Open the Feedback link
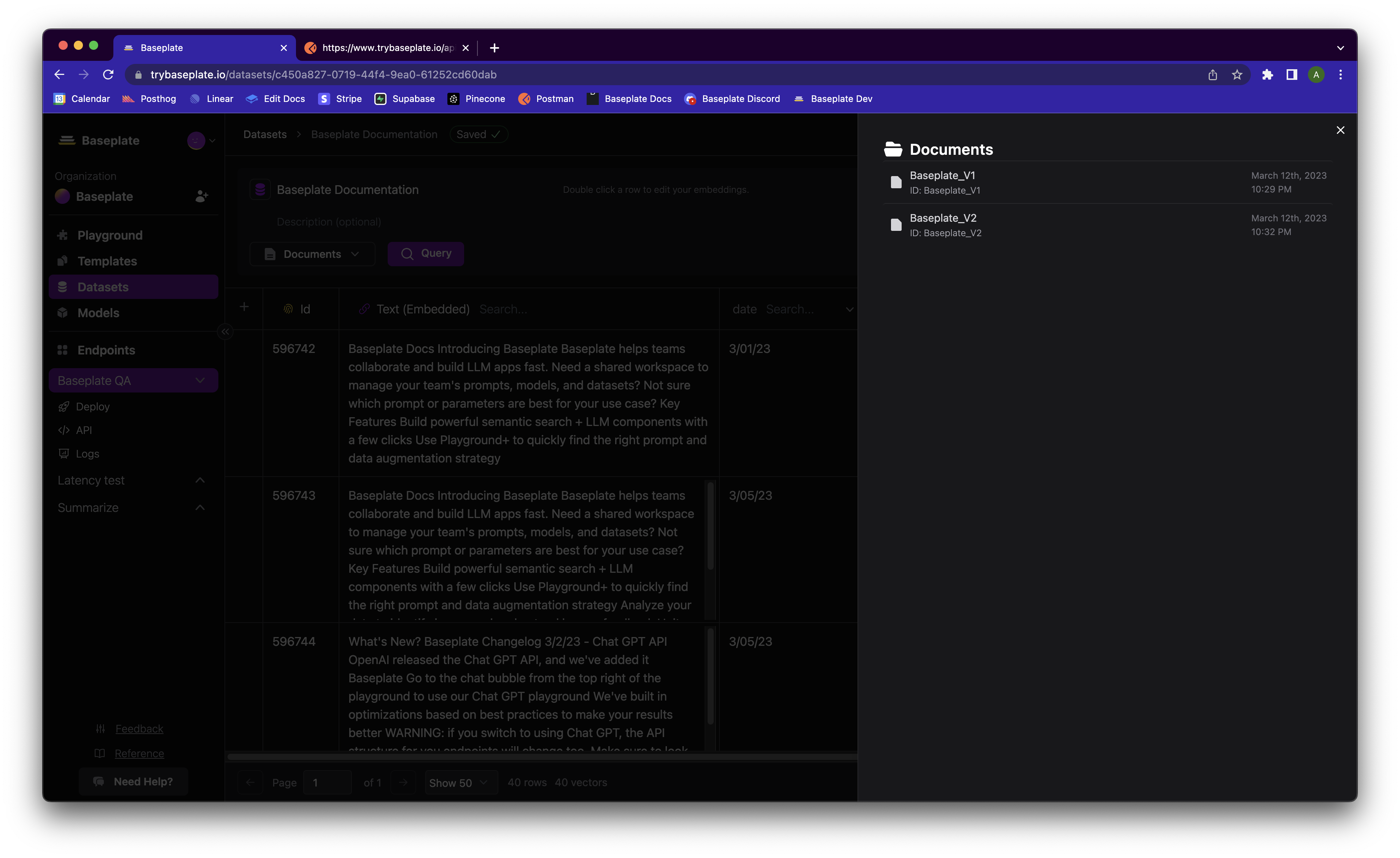 click(x=139, y=729)
